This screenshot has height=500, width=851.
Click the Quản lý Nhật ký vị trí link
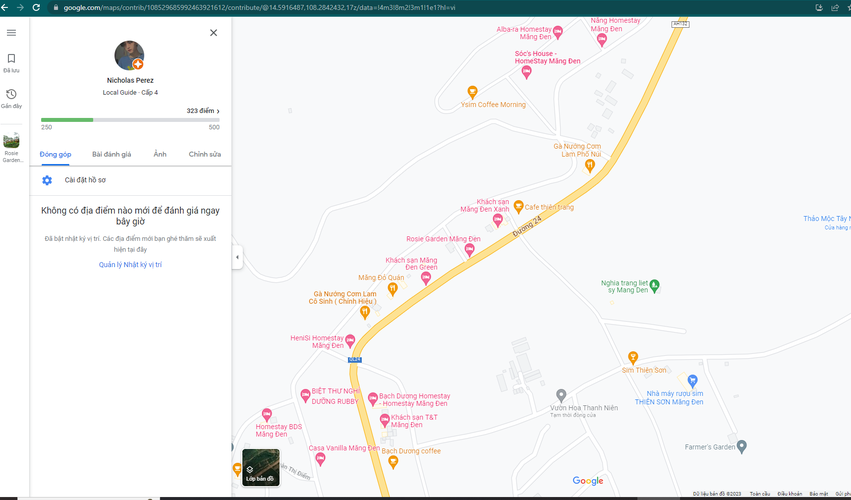[130, 265]
